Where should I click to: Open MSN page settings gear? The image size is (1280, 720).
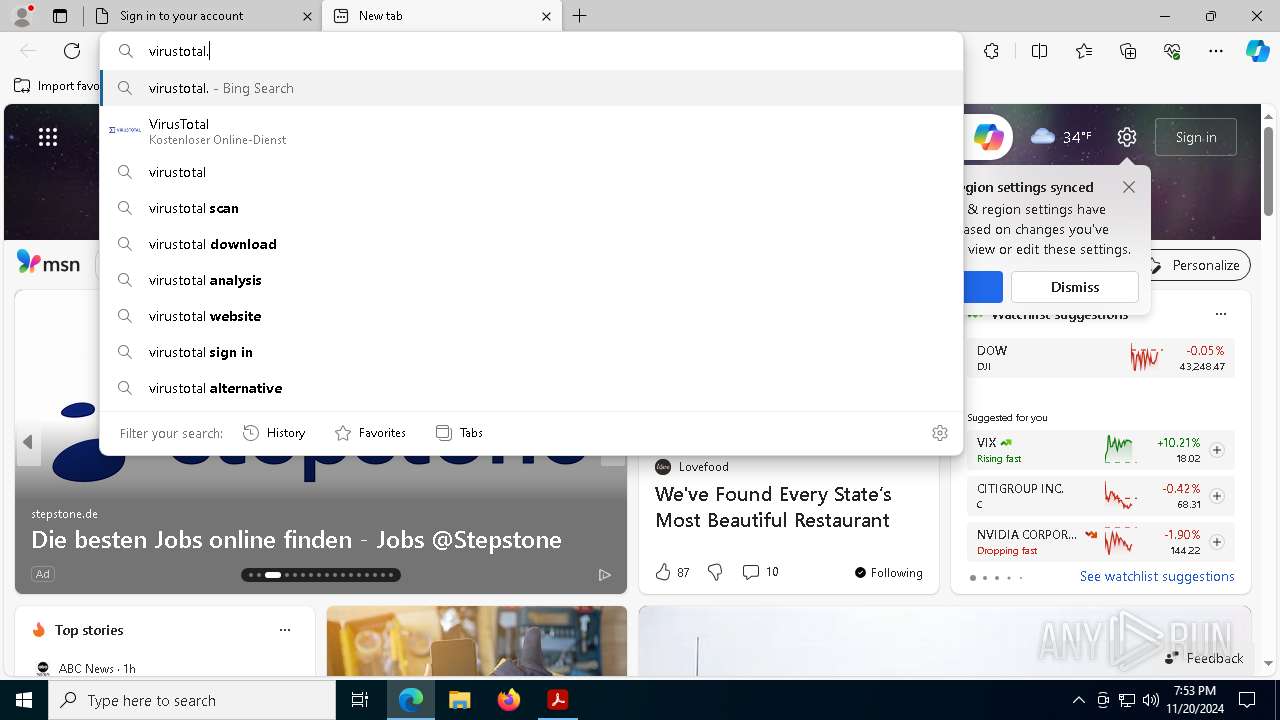[1127, 137]
